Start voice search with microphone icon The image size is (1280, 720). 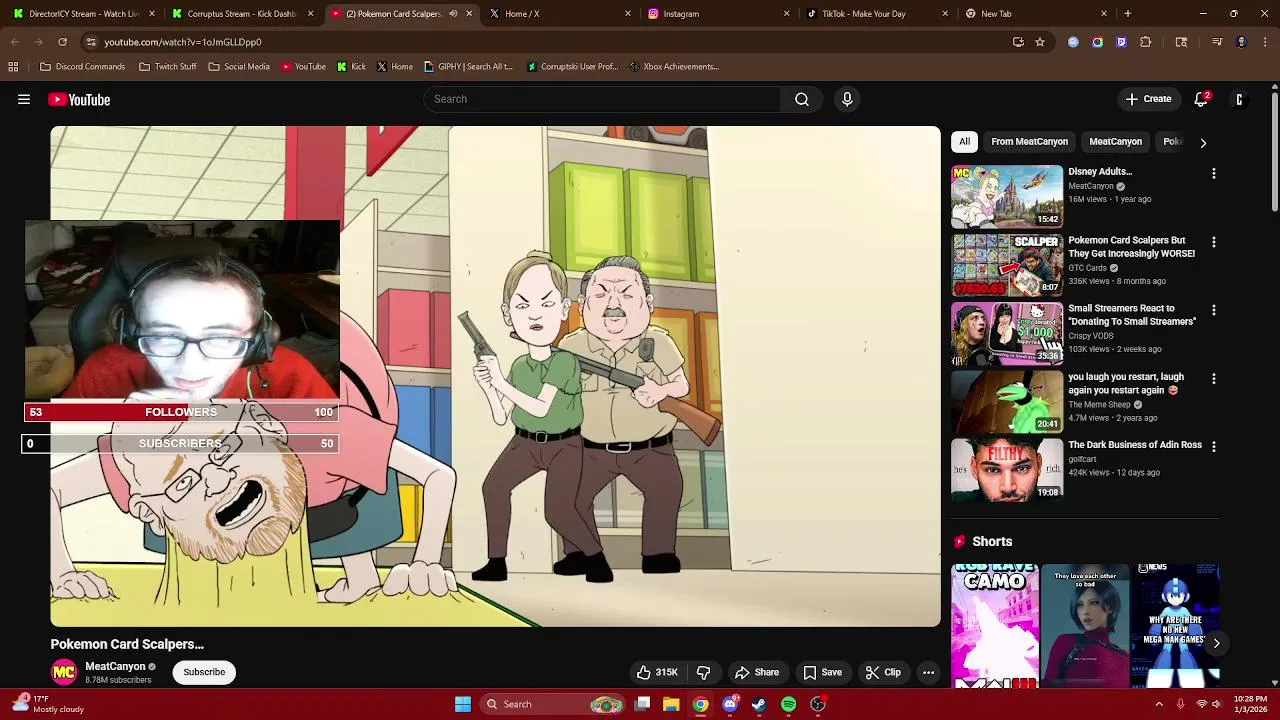click(847, 99)
